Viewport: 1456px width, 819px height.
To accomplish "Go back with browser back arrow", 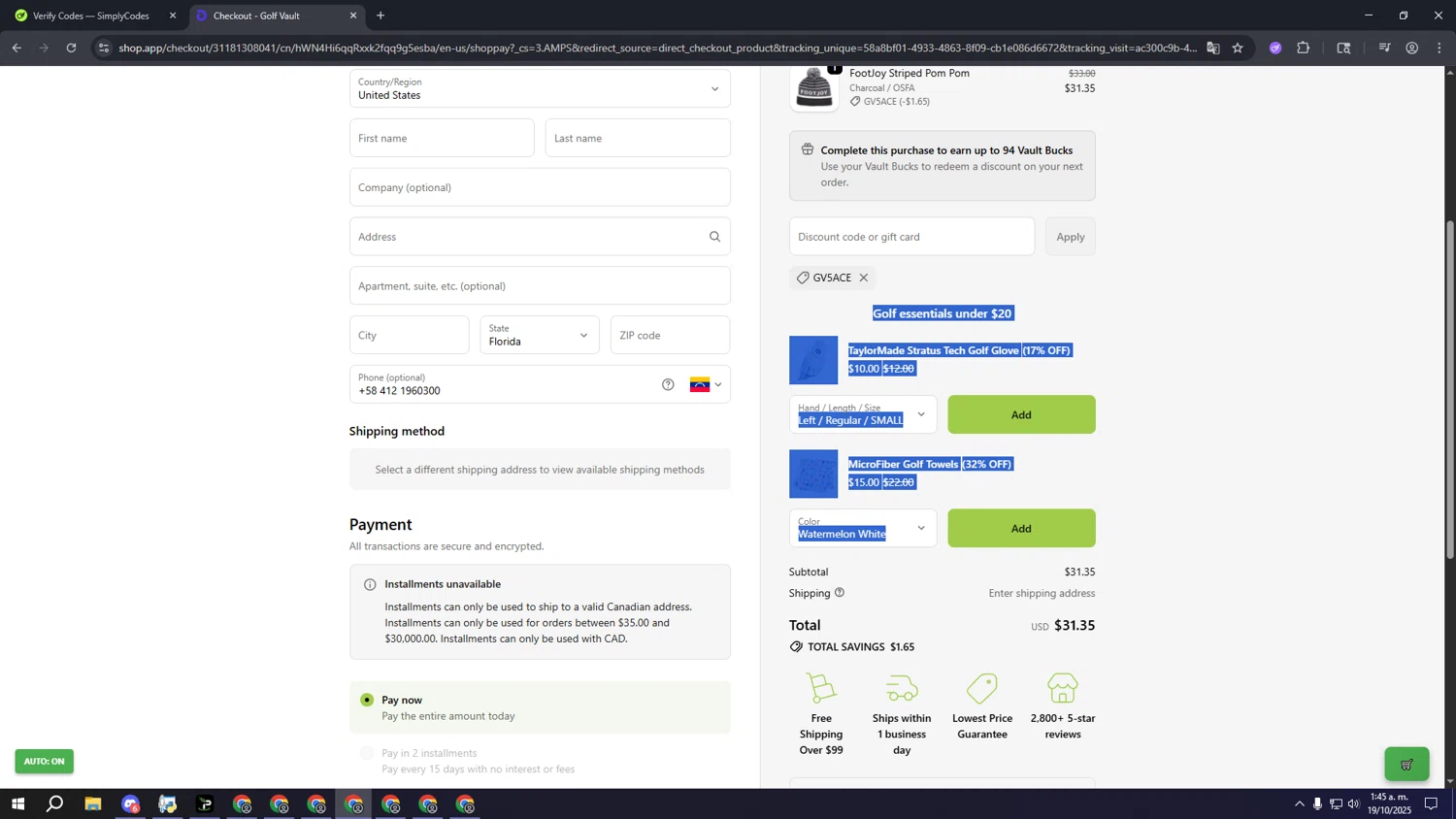I will point(17,48).
